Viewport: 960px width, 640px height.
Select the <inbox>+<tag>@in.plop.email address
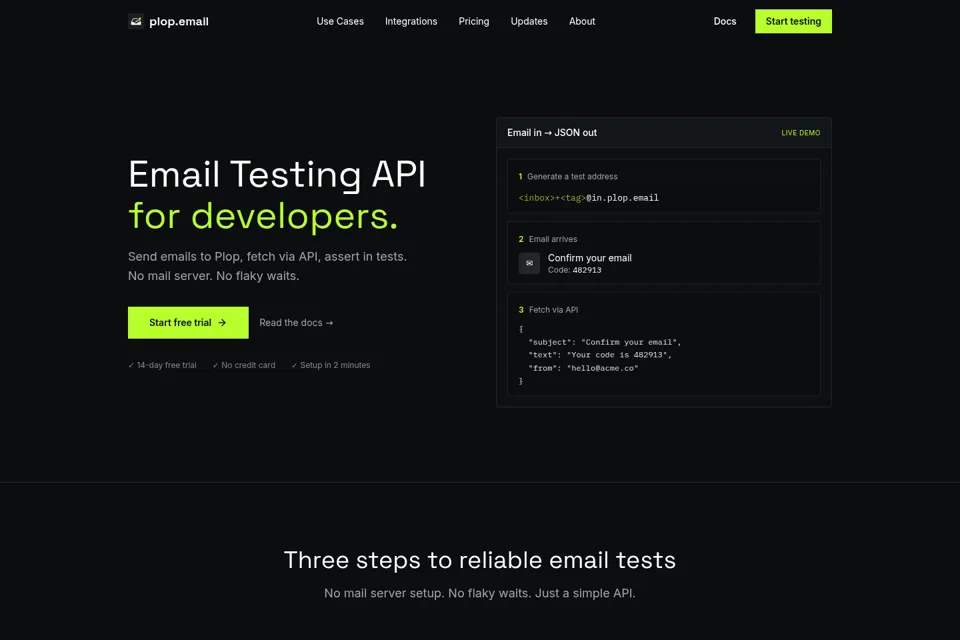[x=588, y=198]
